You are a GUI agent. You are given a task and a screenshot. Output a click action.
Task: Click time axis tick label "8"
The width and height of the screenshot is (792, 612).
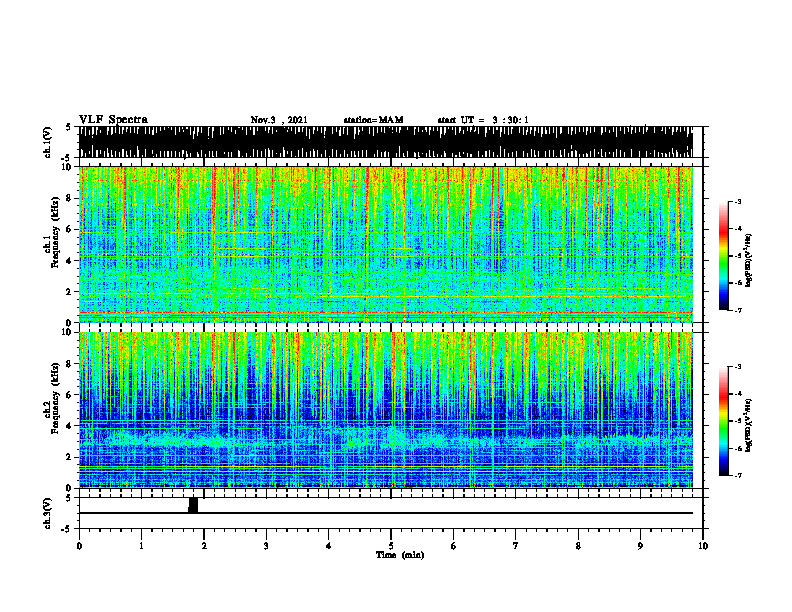click(x=578, y=546)
